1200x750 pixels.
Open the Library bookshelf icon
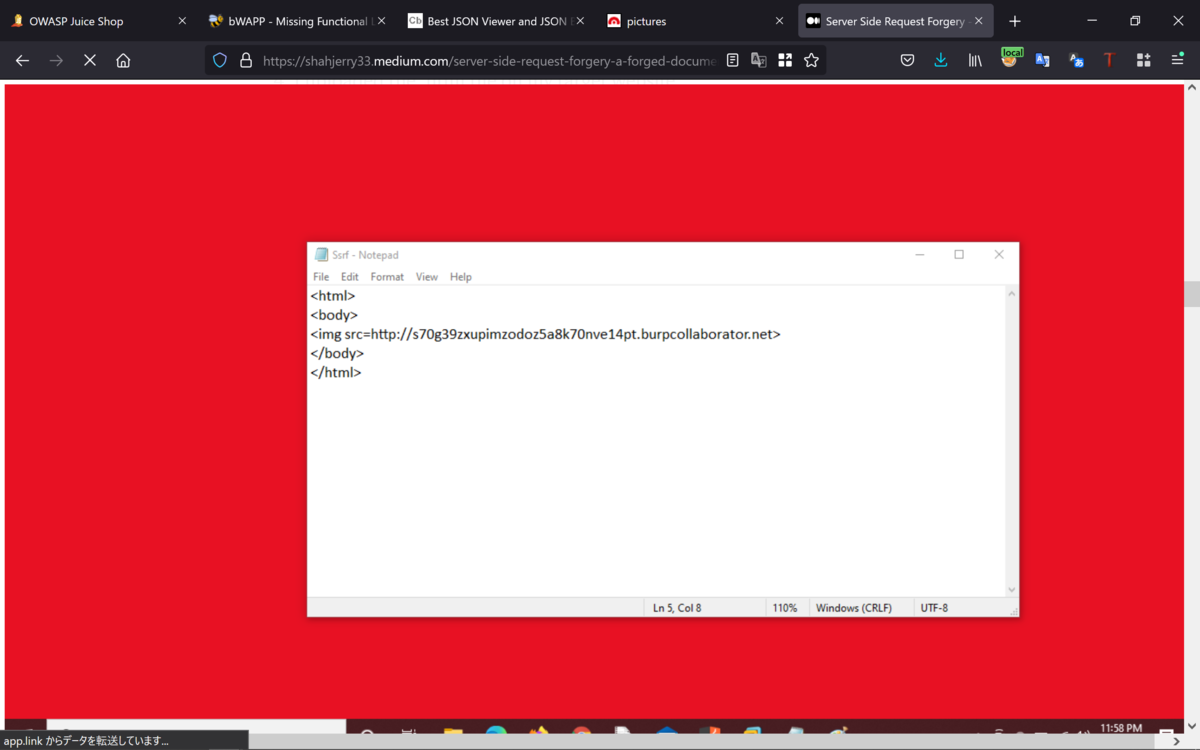pos(975,61)
